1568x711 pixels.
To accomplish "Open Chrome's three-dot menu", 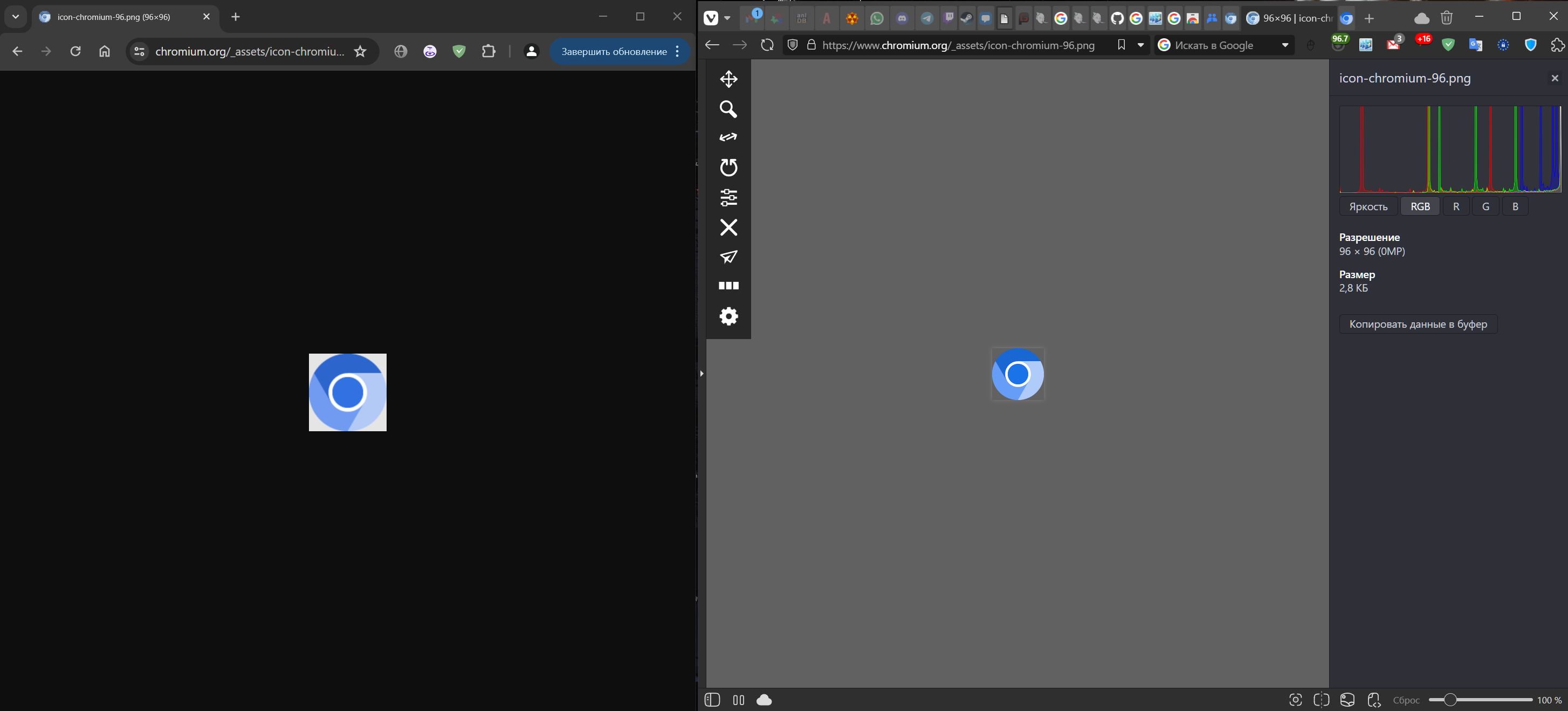I will [677, 52].
